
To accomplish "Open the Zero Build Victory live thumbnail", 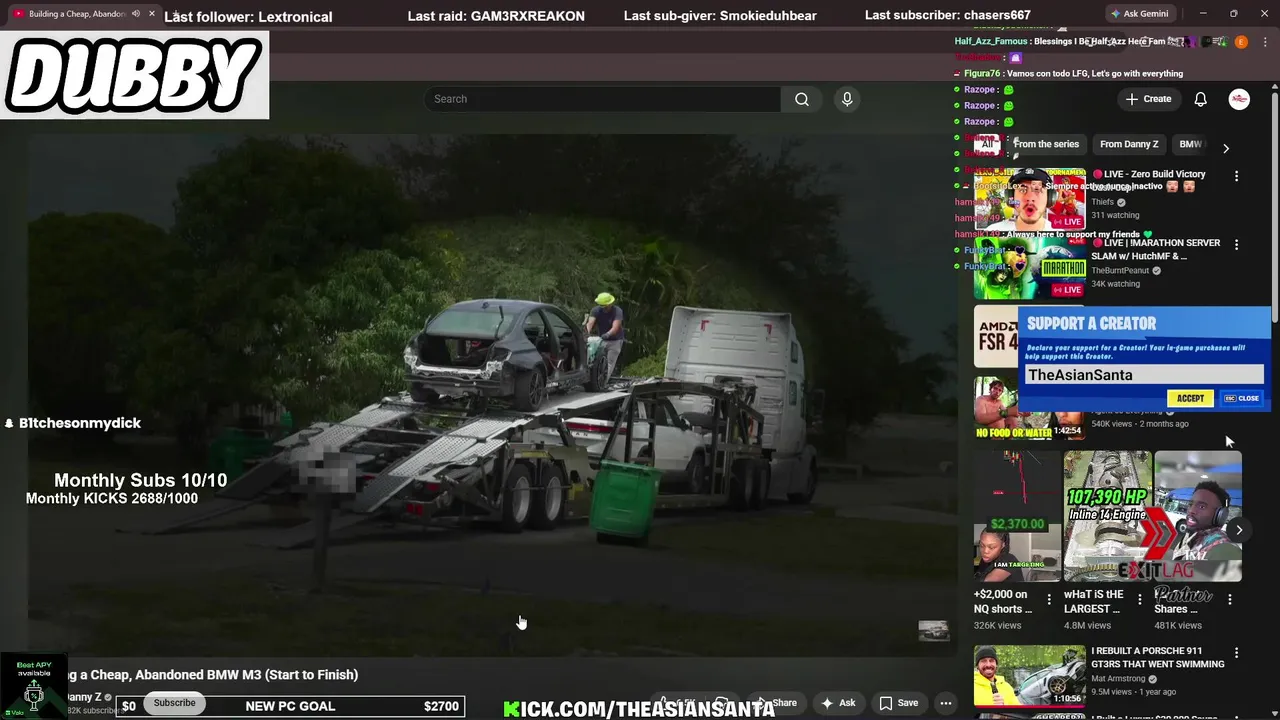I will [x=1030, y=199].
